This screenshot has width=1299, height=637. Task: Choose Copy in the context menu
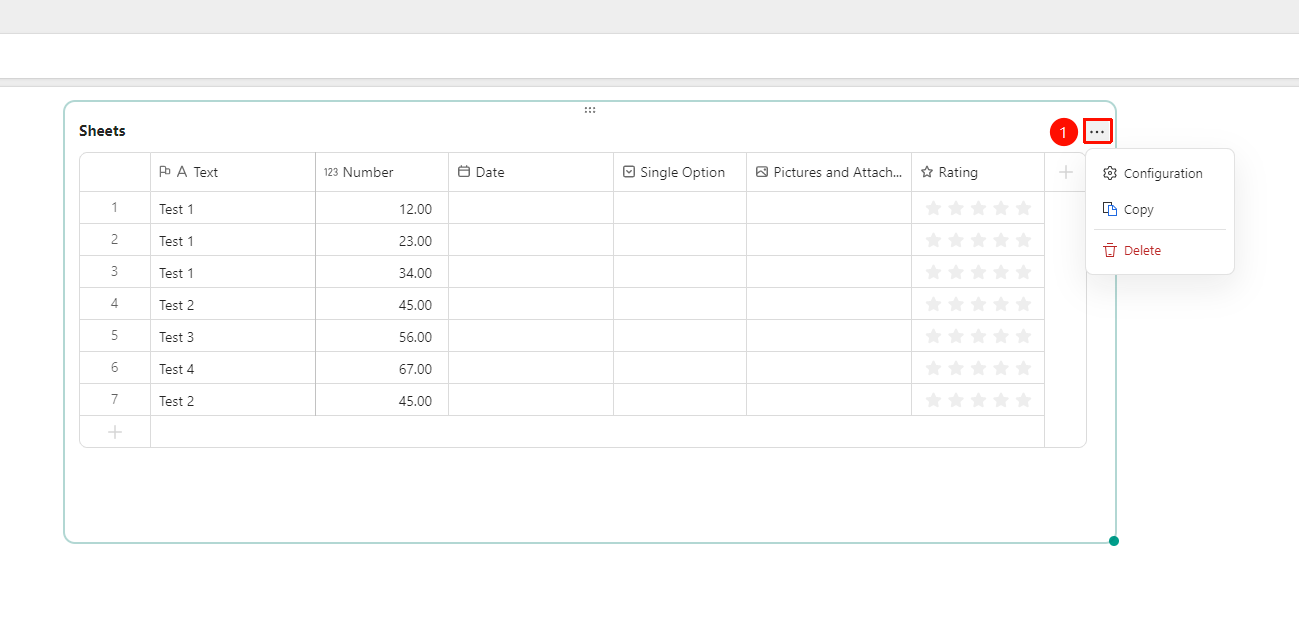(1160, 210)
